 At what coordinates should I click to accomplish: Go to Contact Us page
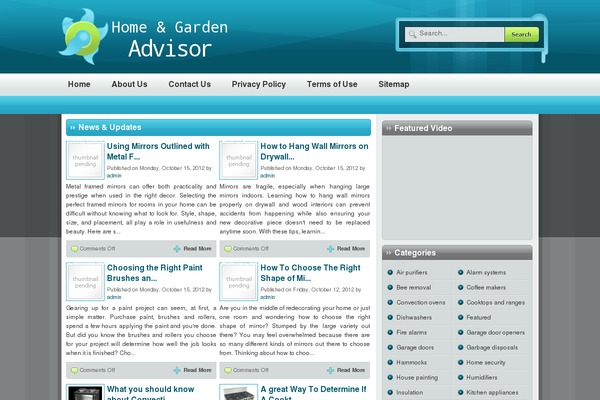pos(189,84)
